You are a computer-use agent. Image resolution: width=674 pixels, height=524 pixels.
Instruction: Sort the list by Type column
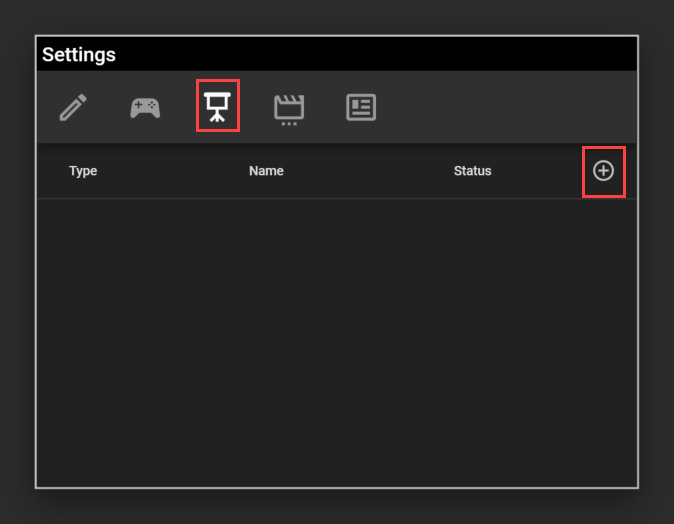click(83, 171)
